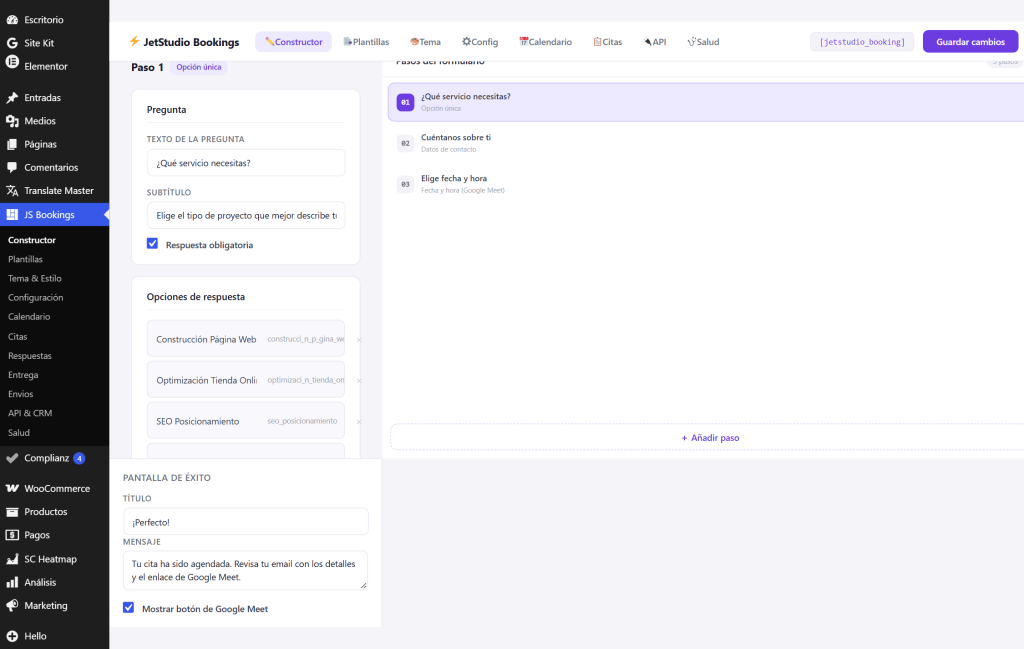The height and width of the screenshot is (649, 1024).
Task: Click the Site Kit Google icon
Action: point(12,43)
